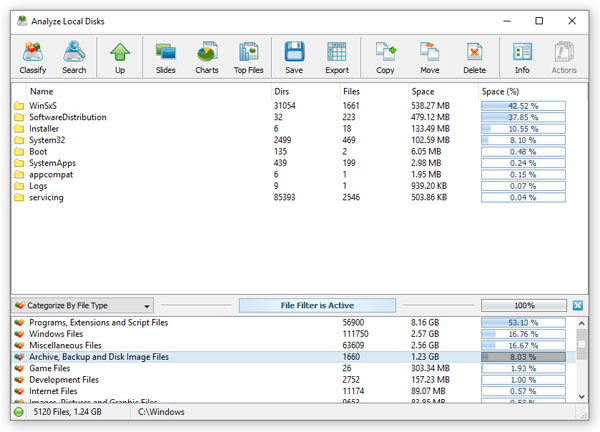Viewport: 600px width, 432px height.
Task: Select the Boot folder icon
Action: click(19, 152)
